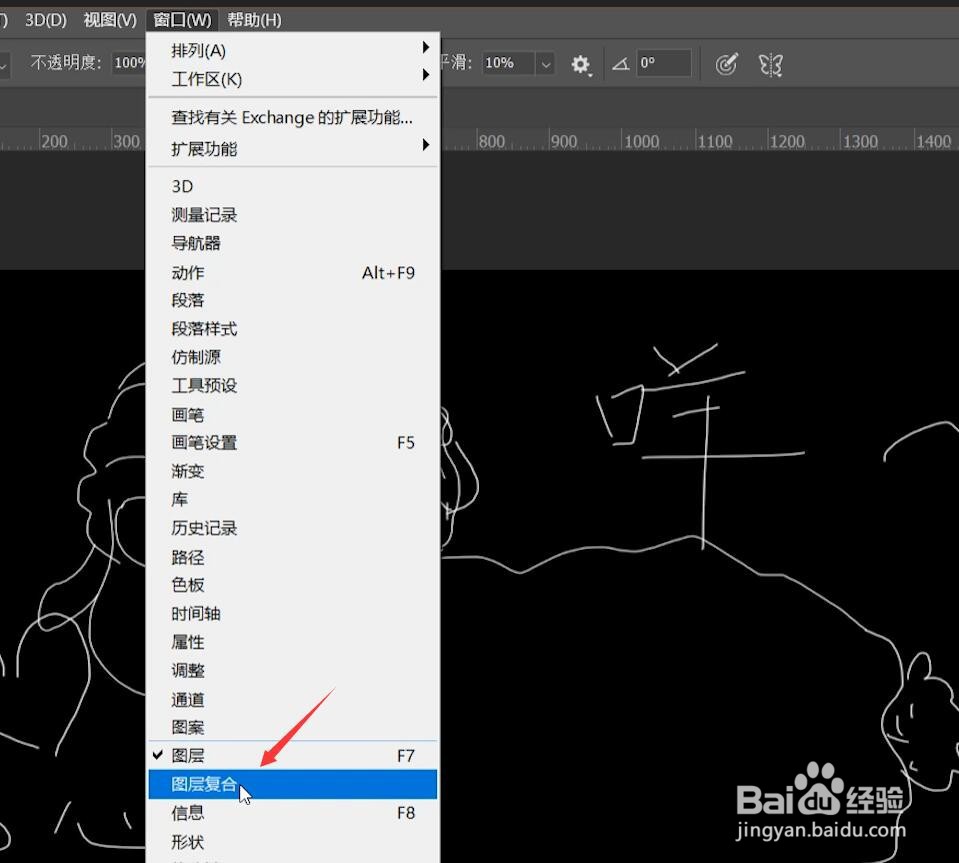Screen dimensions: 959x863
Task: Click the opacity 100% value field
Action: tap(129, 62)
